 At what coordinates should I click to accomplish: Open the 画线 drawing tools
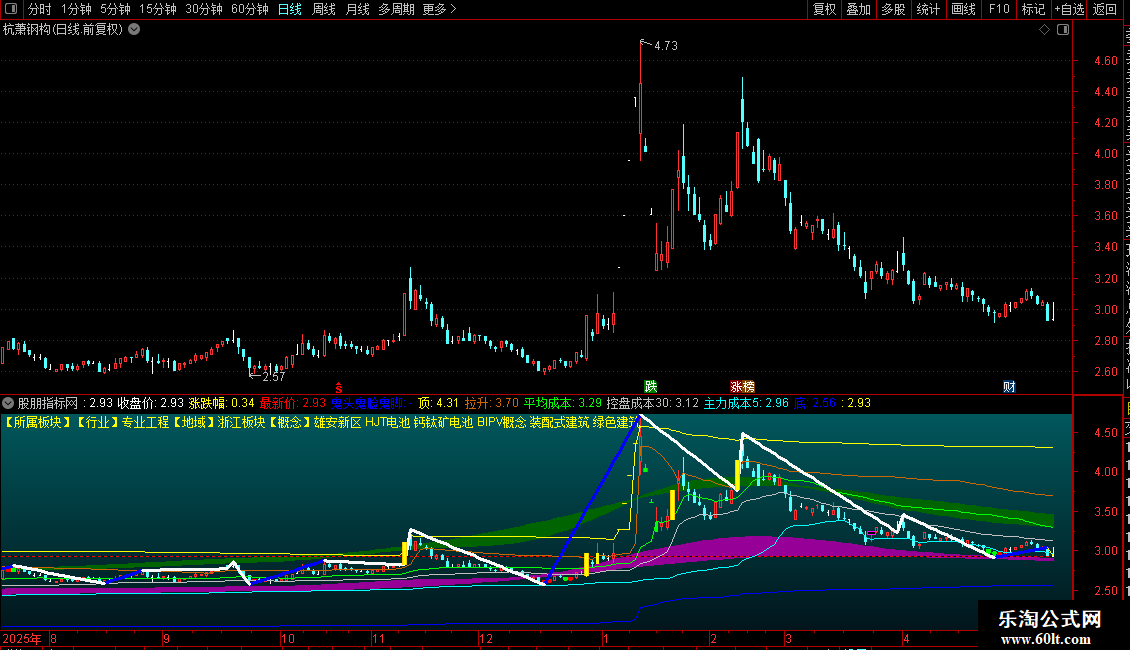[963, 9]
